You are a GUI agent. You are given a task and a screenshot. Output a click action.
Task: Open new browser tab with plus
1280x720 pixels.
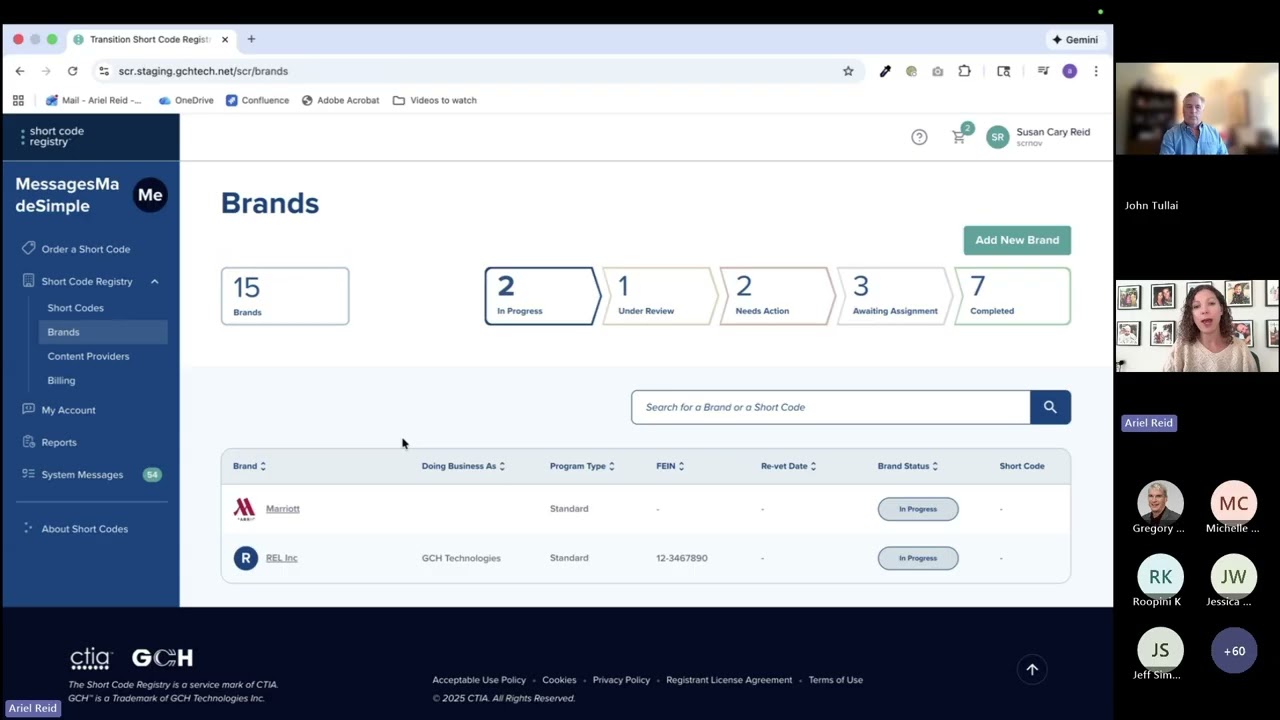point(251,39)
